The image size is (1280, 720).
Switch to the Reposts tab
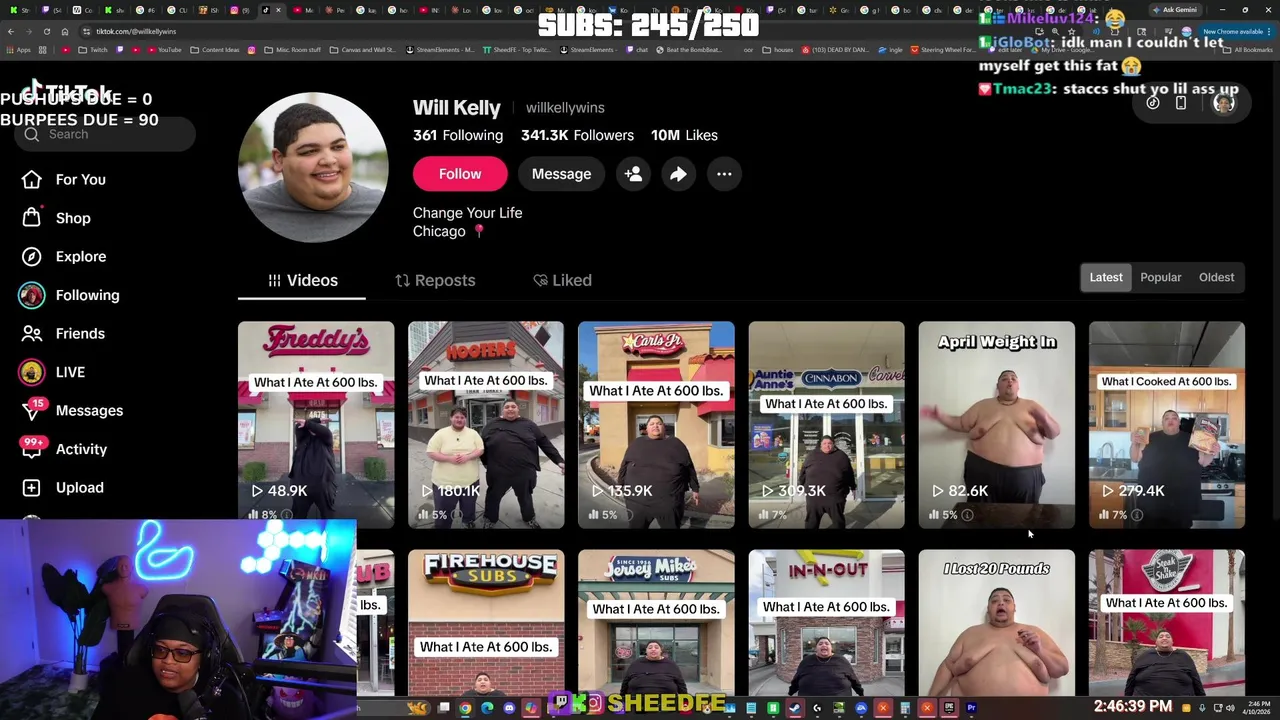tap(435, 281)
